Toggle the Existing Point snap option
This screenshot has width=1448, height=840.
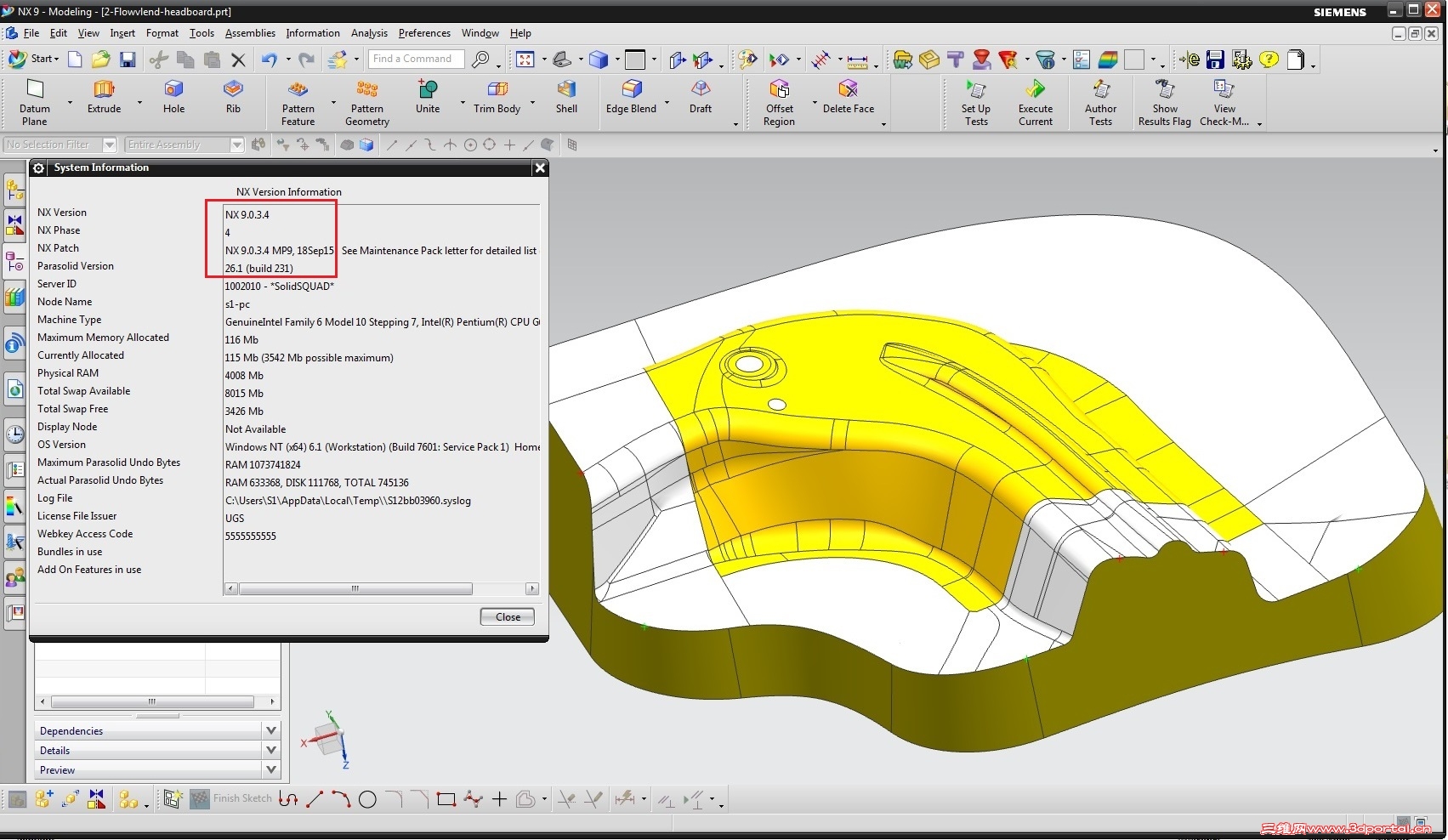point(509,145)
